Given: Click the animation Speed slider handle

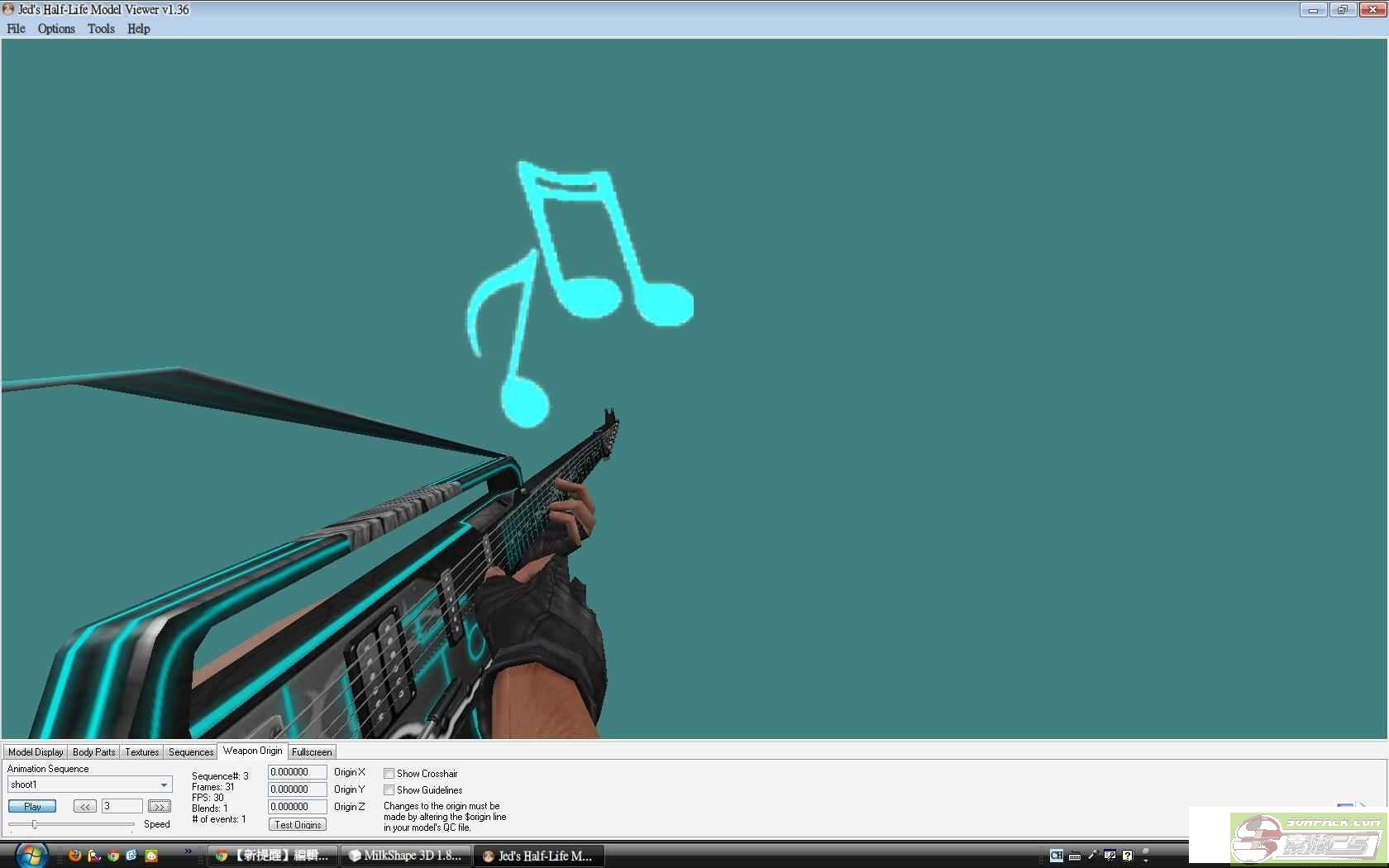Looking at the screenshot, I should click(35, 824).
